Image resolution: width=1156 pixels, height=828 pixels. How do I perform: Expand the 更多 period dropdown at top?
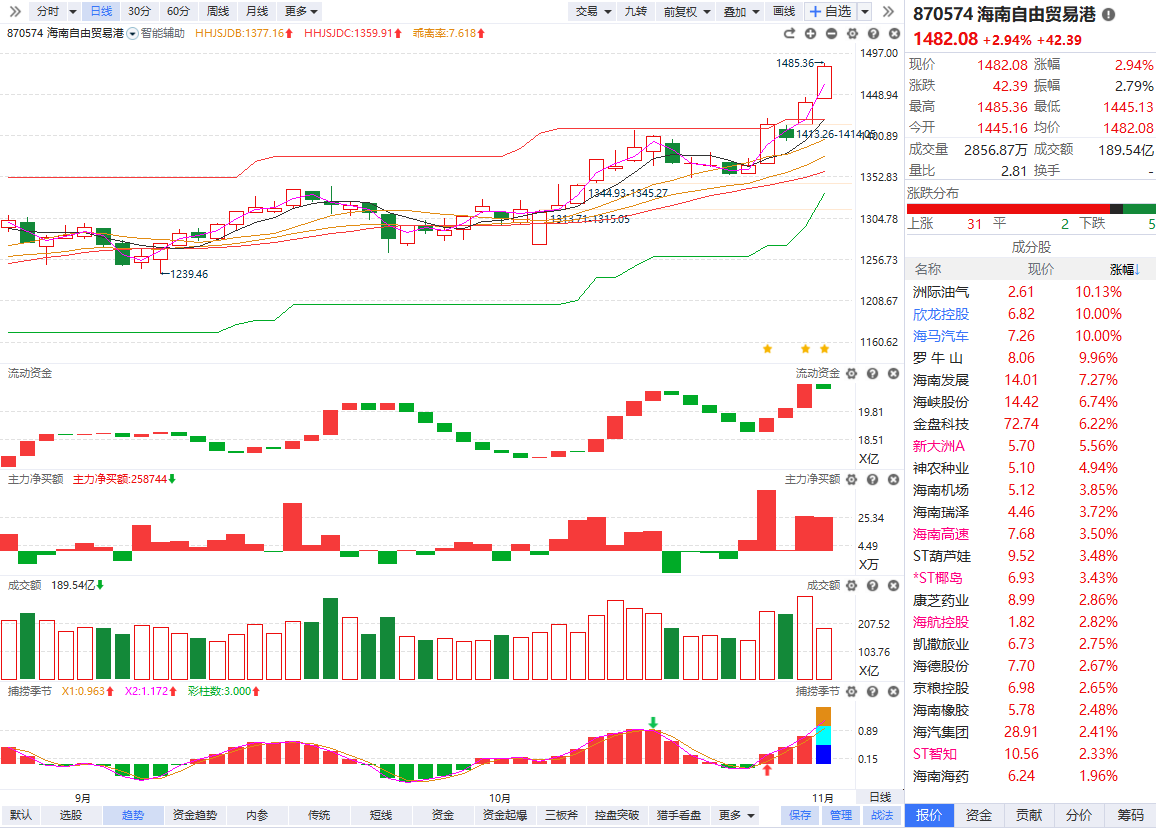pyautogui.click(x=301, y=11)
